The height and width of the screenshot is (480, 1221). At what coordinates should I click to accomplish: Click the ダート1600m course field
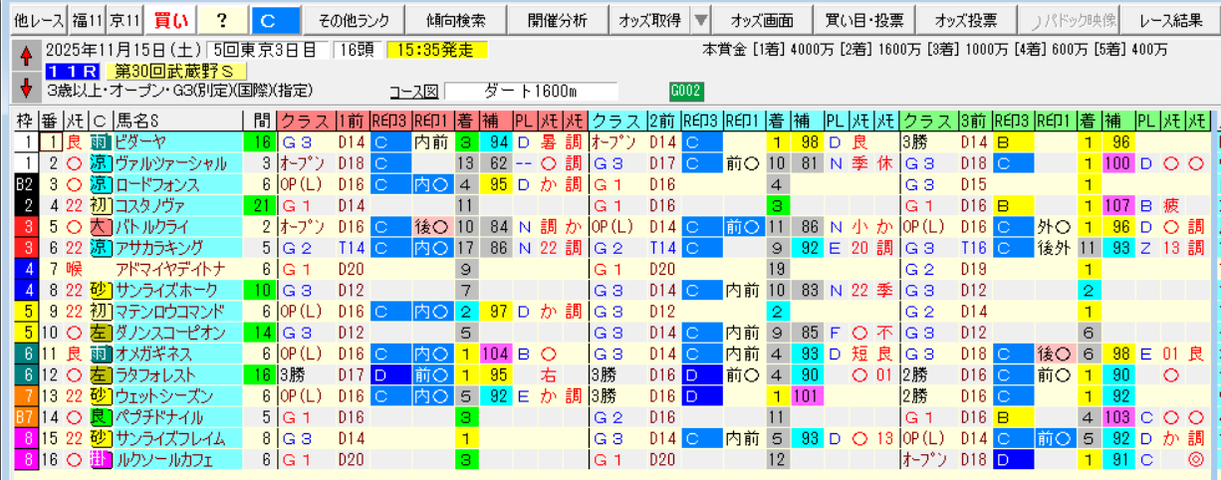coord(531,91)
